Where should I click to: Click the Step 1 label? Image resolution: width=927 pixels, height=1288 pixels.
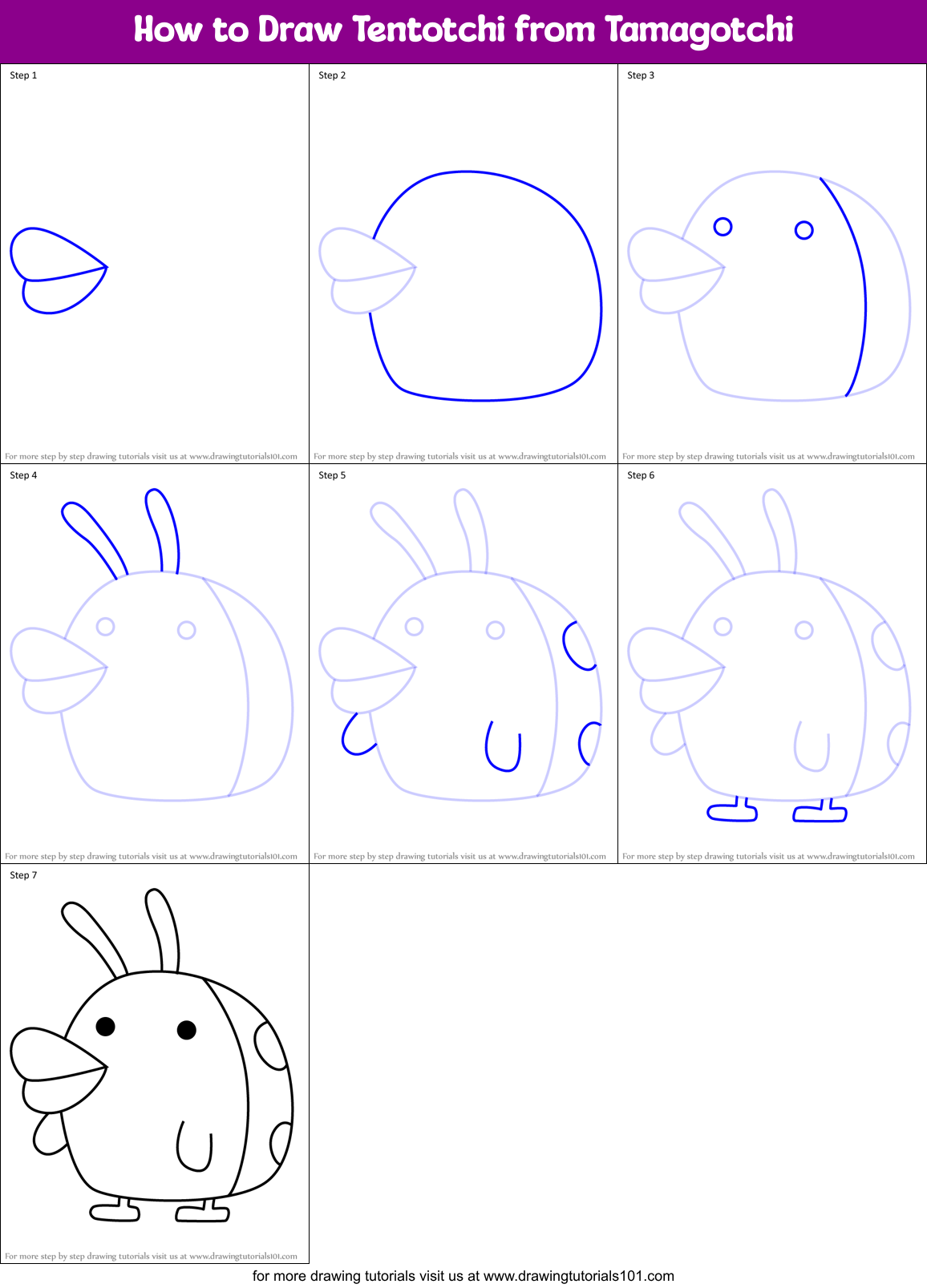tap(23, 75)
